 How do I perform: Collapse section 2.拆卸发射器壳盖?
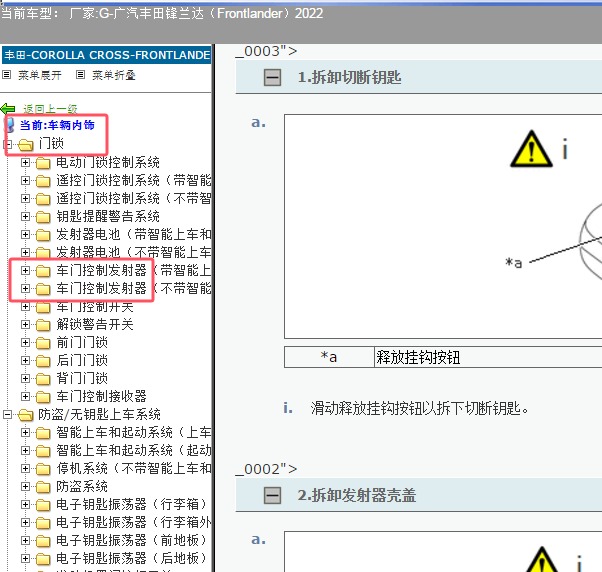[273, 495]
